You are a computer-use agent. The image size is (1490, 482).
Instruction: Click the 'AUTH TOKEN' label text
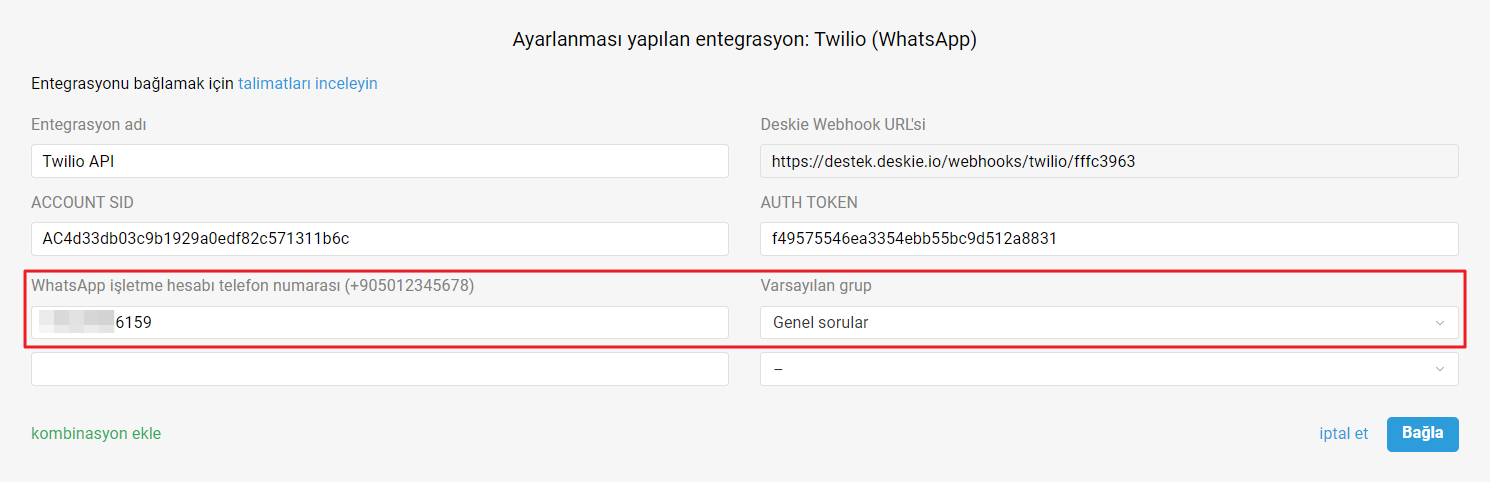(809, 202)
